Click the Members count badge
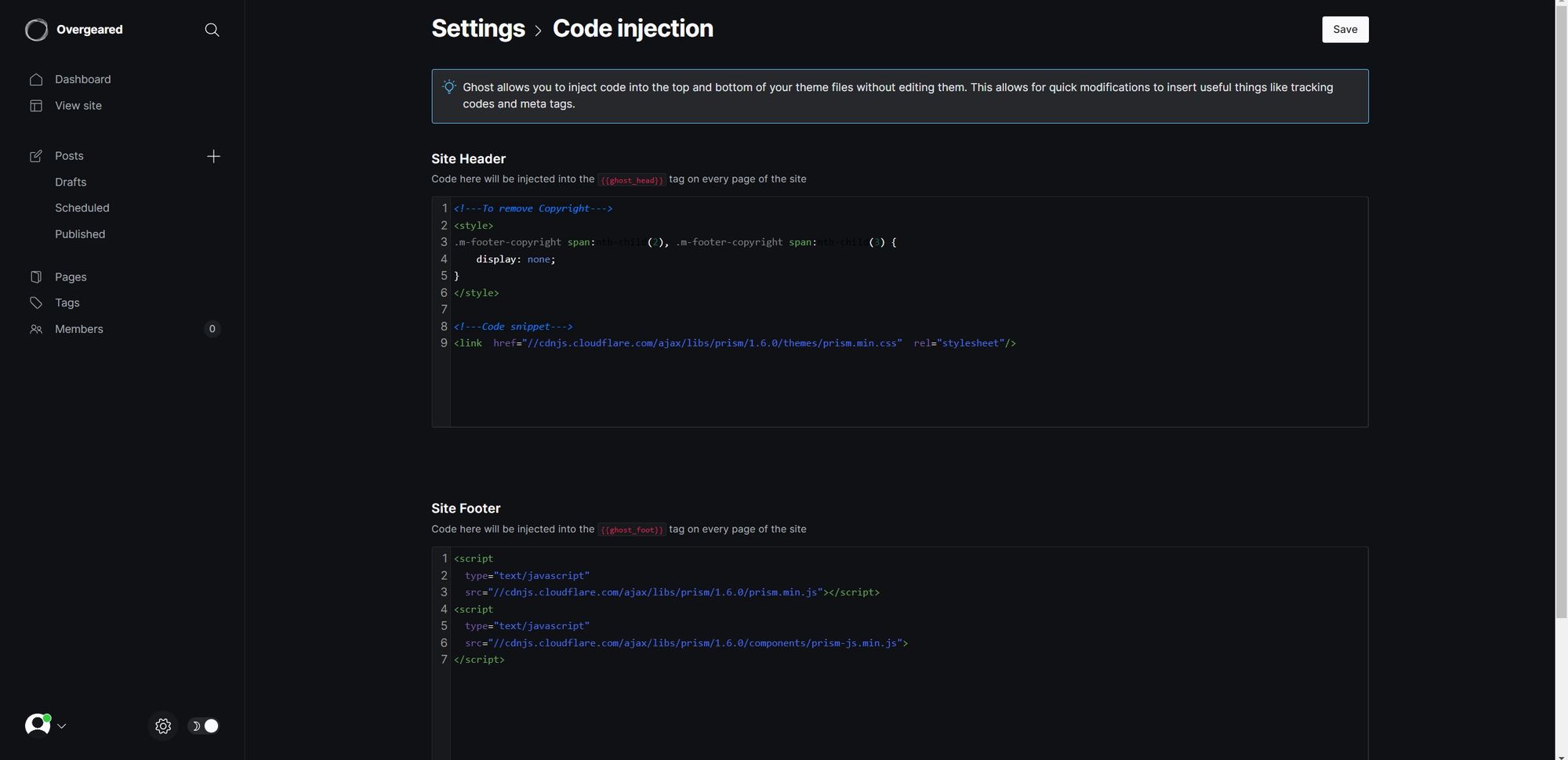Screen dimensions: 1568x760 (212, 329)
